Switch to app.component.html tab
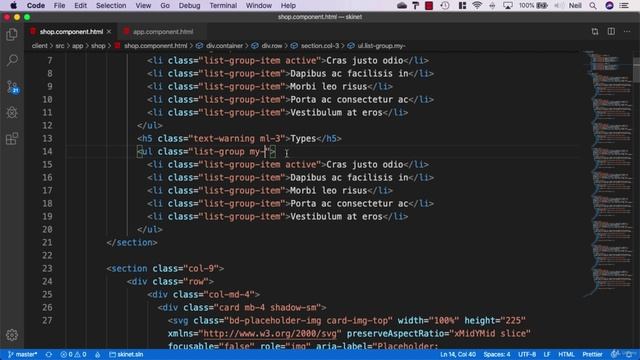The image size is (640, 360). click(x=163, y=31)
